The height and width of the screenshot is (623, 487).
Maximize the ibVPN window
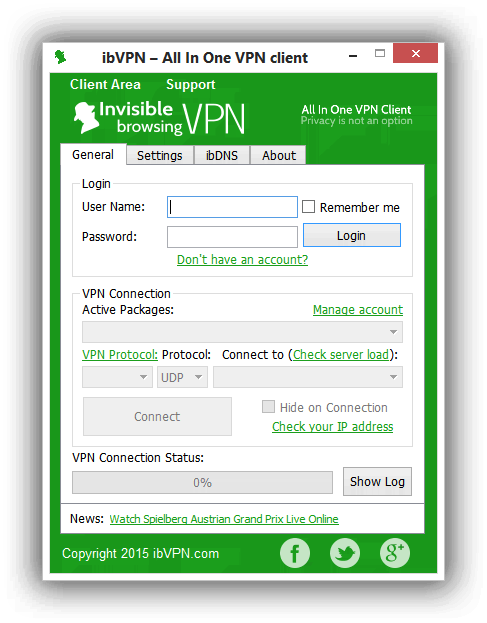tap(380, 53)
